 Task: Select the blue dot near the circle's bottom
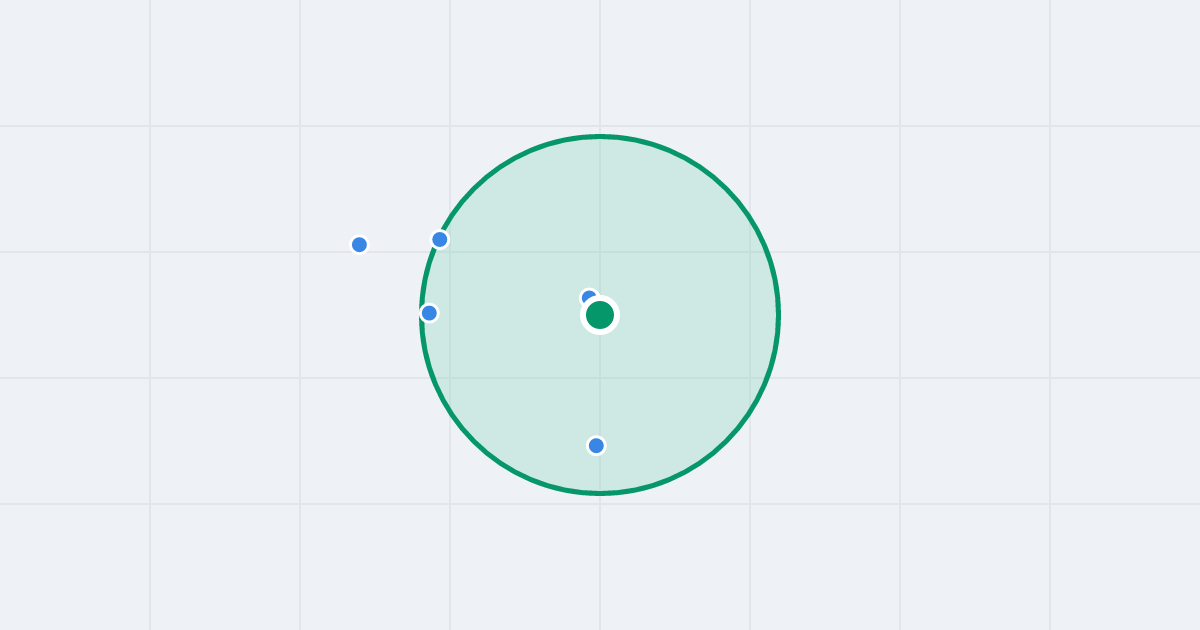[x=596, y=445]
